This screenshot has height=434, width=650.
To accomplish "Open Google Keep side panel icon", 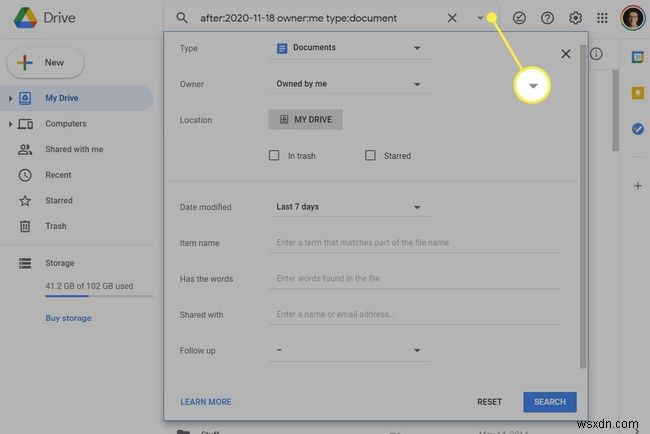I will [638, 93].
